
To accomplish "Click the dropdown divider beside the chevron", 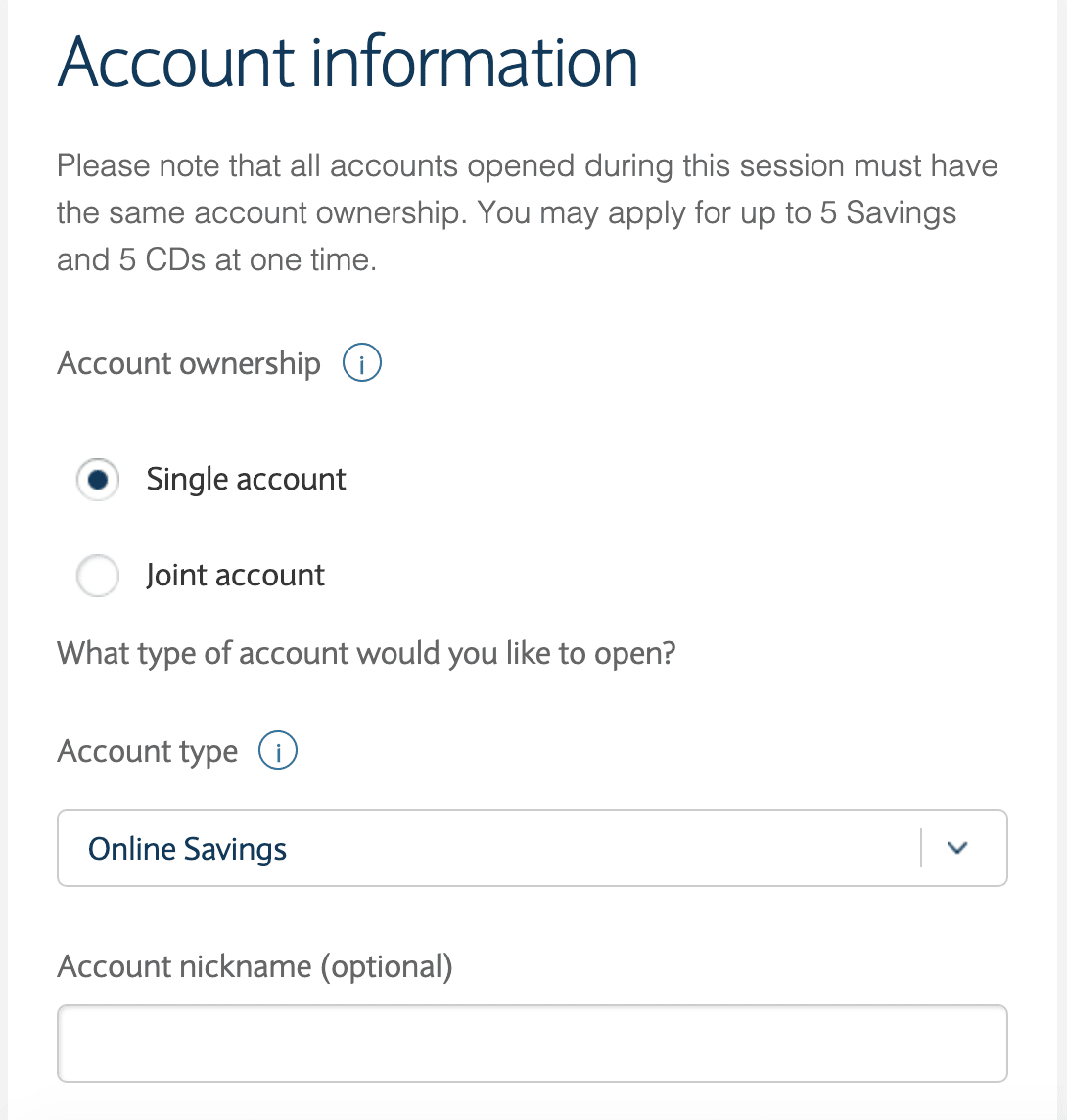I will point(921,848).
